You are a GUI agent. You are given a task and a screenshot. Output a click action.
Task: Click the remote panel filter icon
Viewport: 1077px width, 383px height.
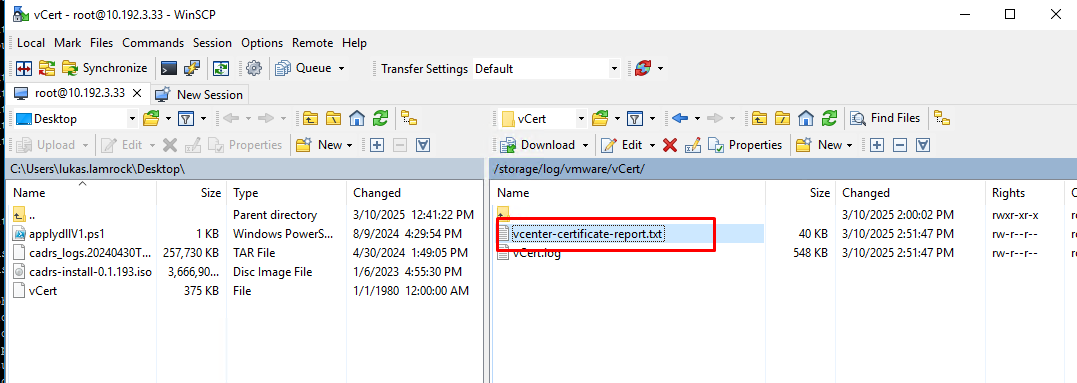(x=635, y=119)
